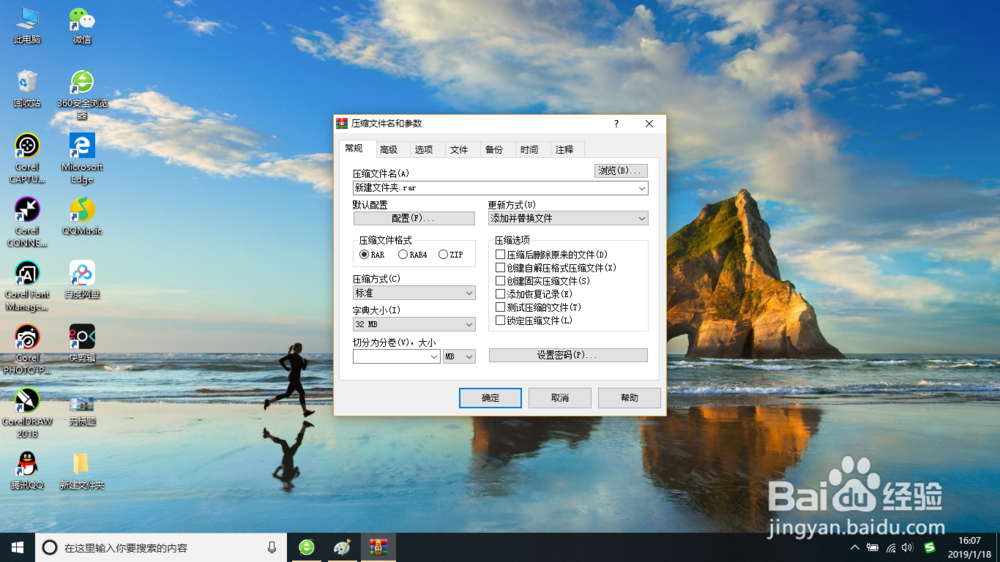Screen dimensions: 1000x562
Task: Switch to 360 browser in the taskbar
Action: pyautogui.click(x=307, y=547)
